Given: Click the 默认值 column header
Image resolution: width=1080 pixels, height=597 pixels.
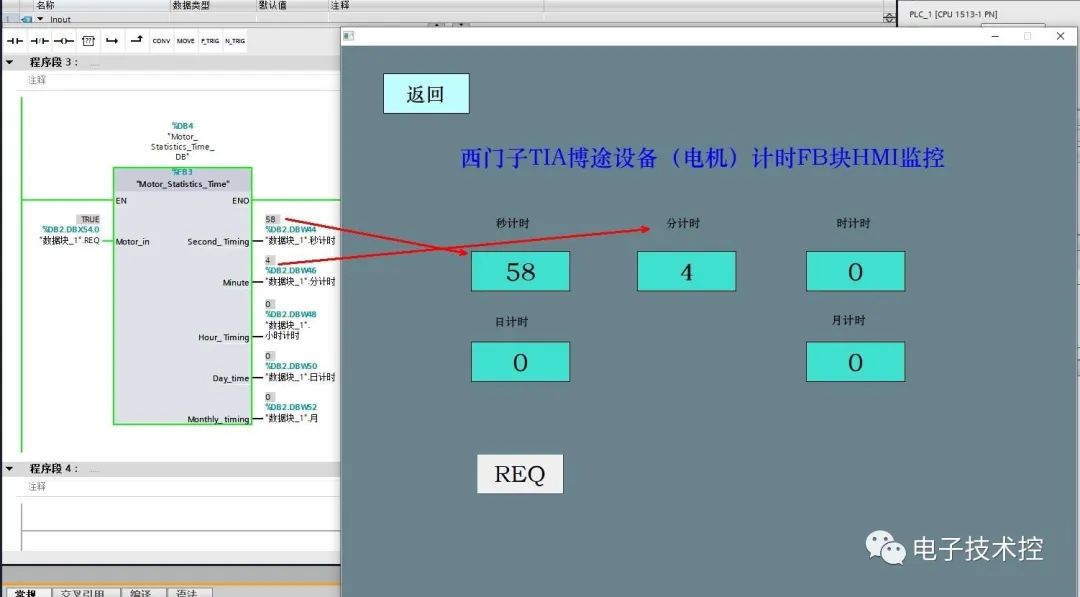Looking at the screenshot, I should 273,5.
